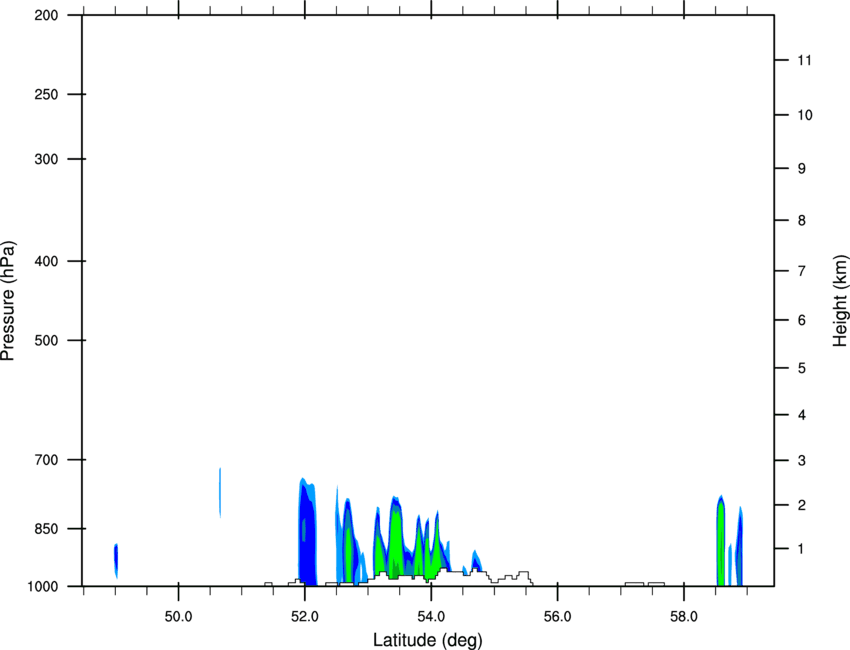Click the "Pressure (hPa)" axis title
This screenshot has height=650, width=850.
8,301
